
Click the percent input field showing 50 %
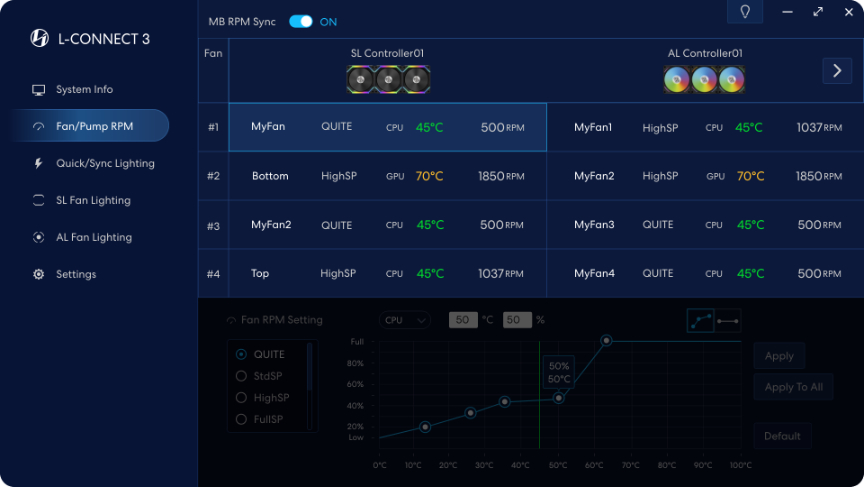click(x=517, y=320)
